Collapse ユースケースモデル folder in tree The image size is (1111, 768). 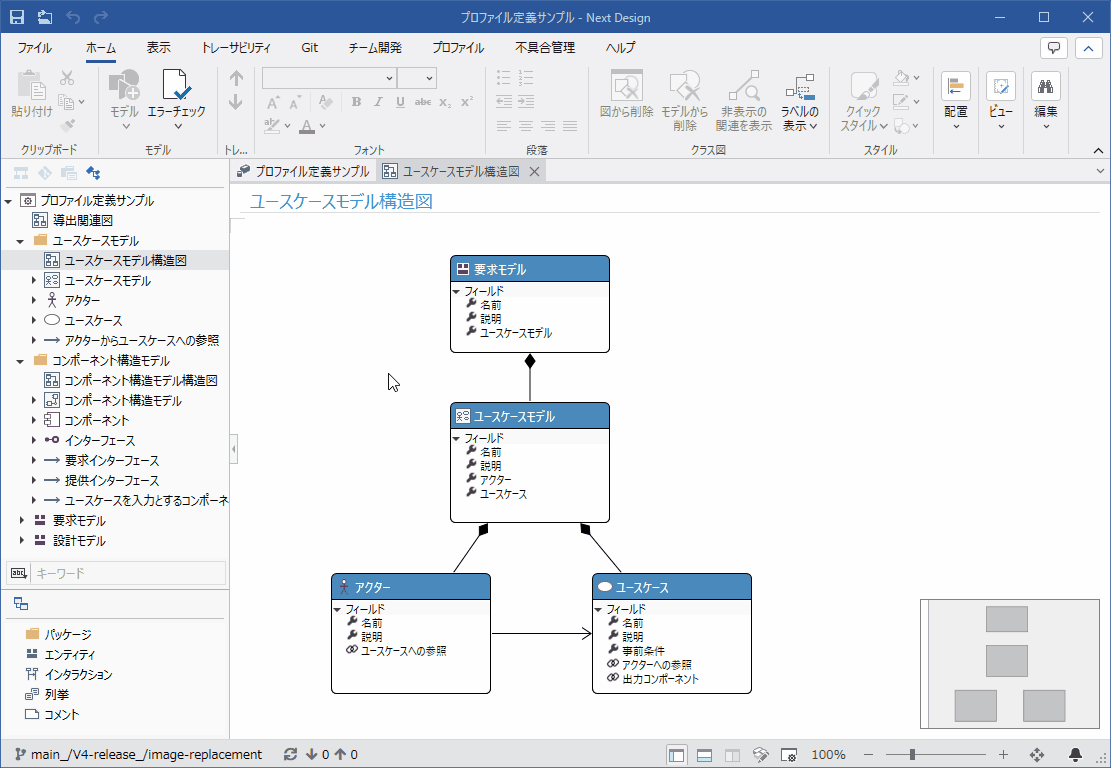point(20,241)
